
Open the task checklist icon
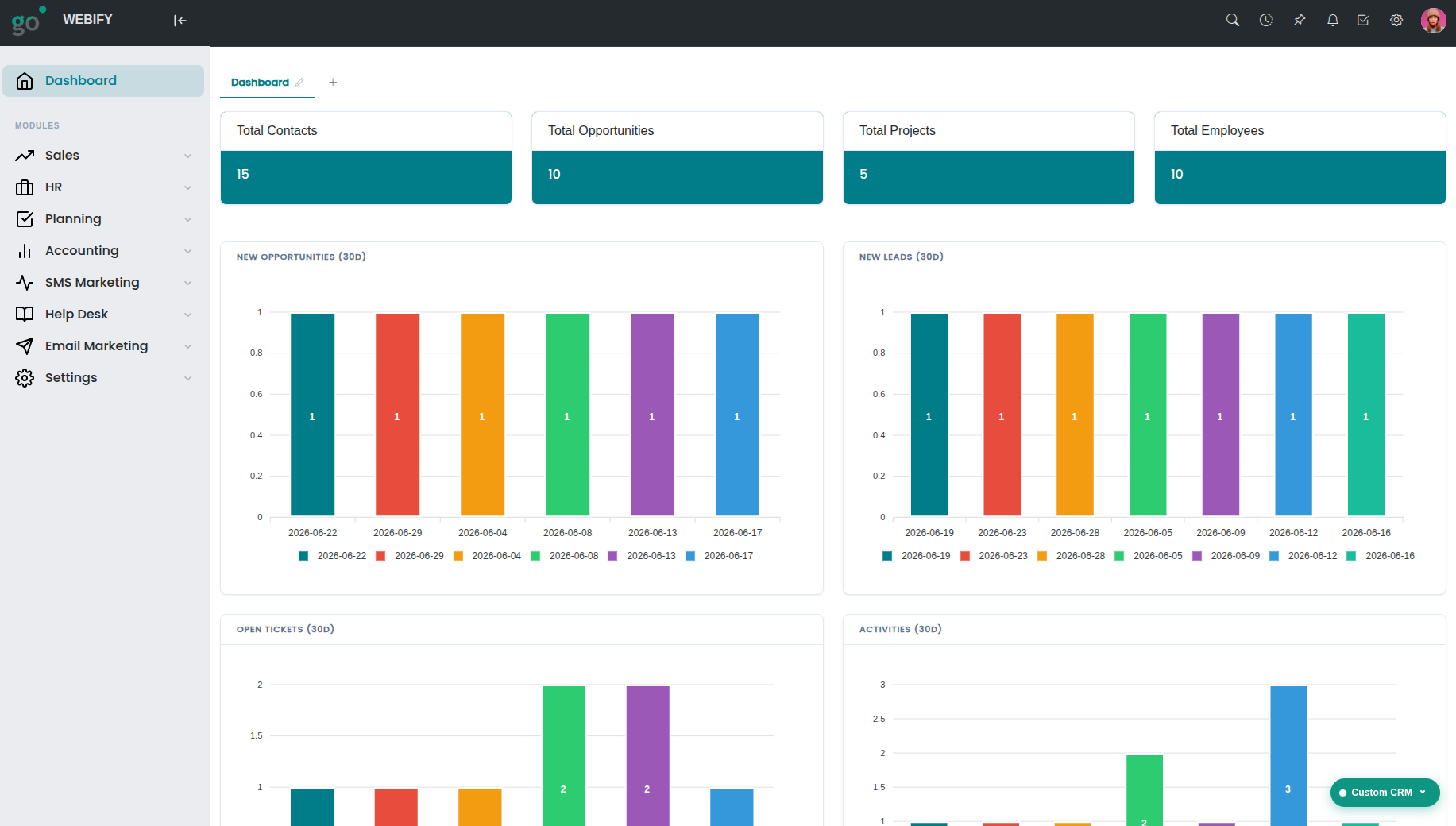[x=1363, y=20]
